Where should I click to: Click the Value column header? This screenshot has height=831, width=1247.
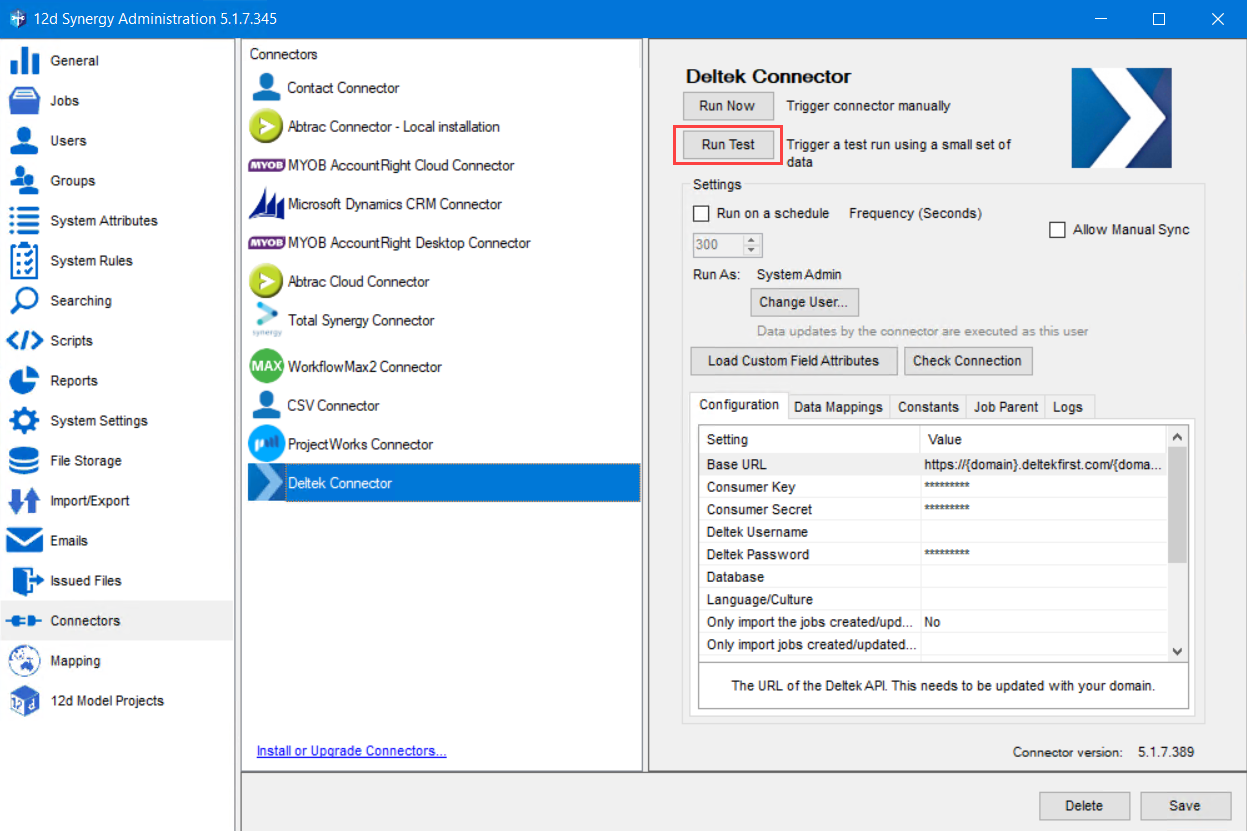[1043, 439]
